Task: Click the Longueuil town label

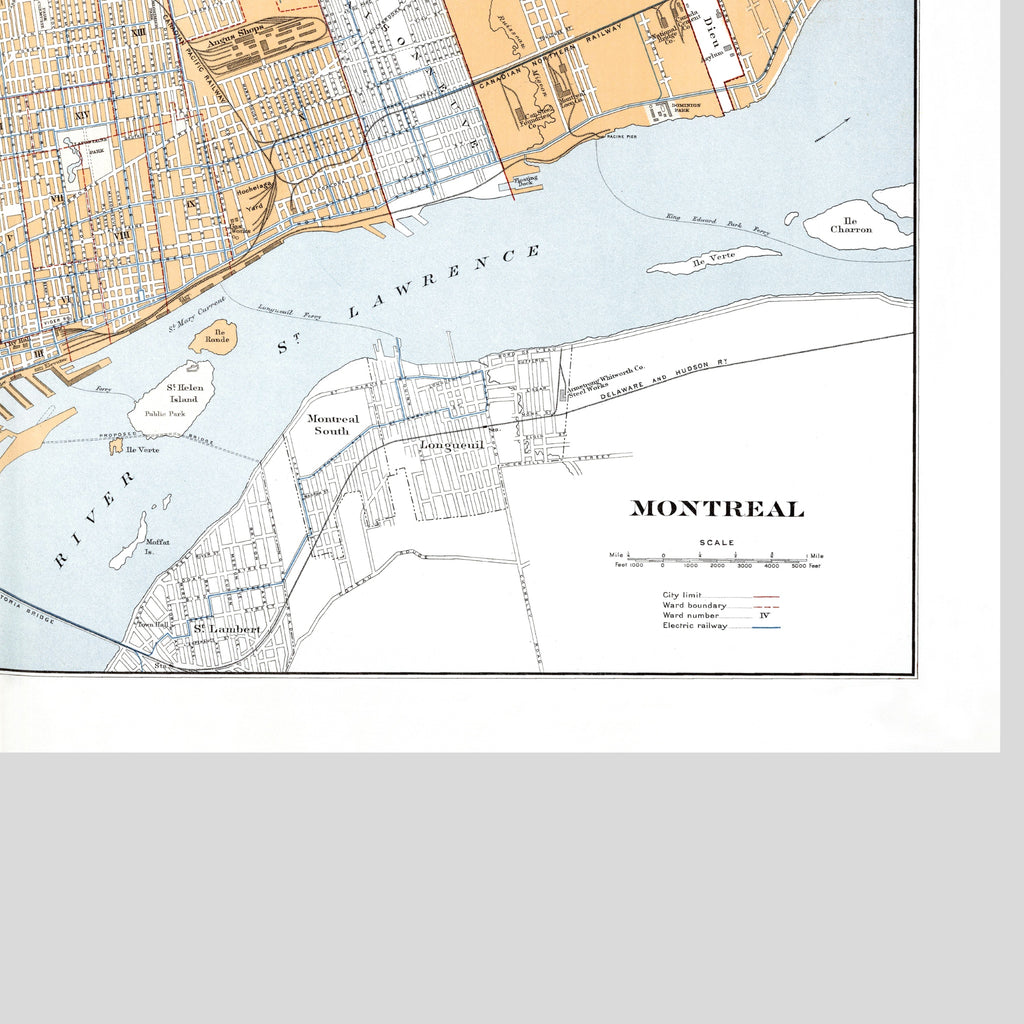Action: [x=451, y=445]
